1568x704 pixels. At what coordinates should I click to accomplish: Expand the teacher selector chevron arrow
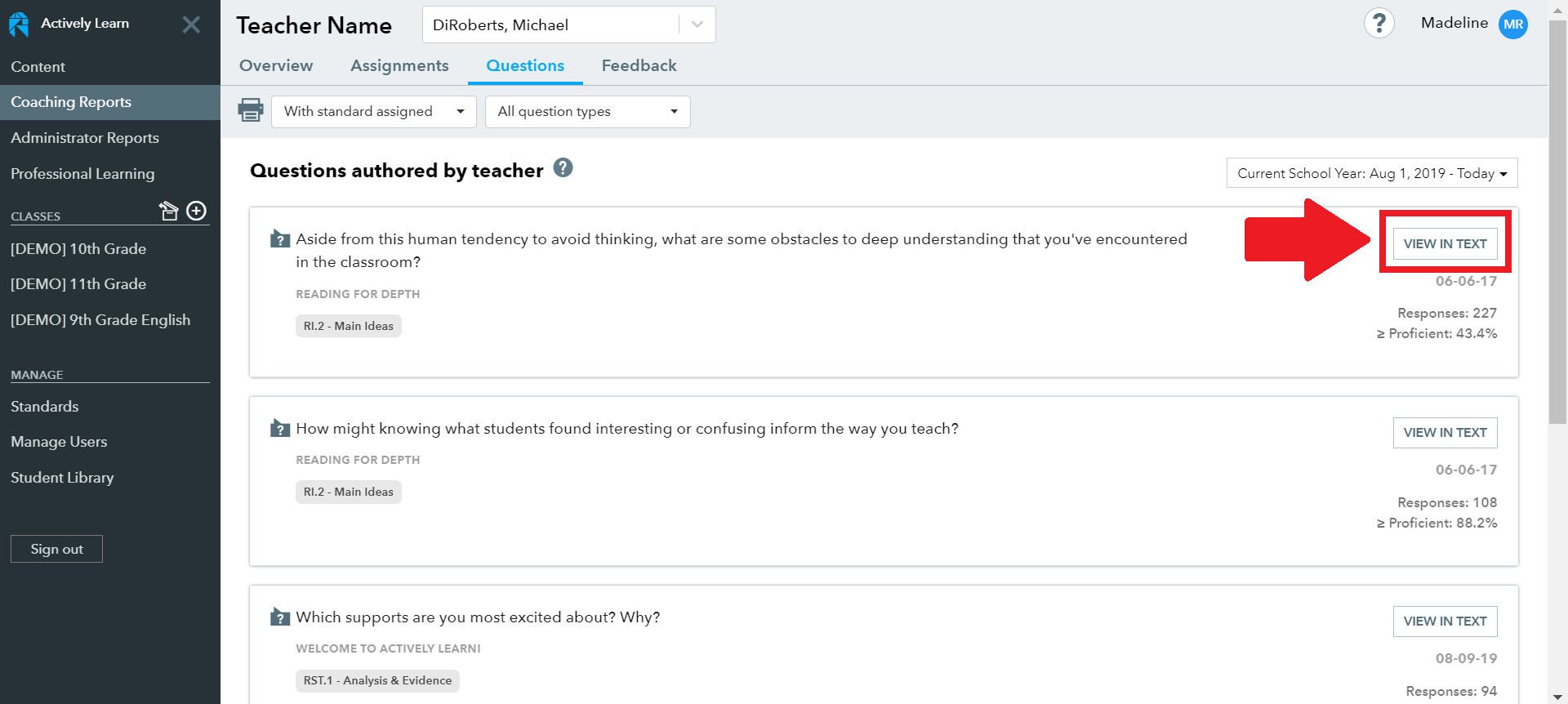pyautogui.click(x=697, y=25)
